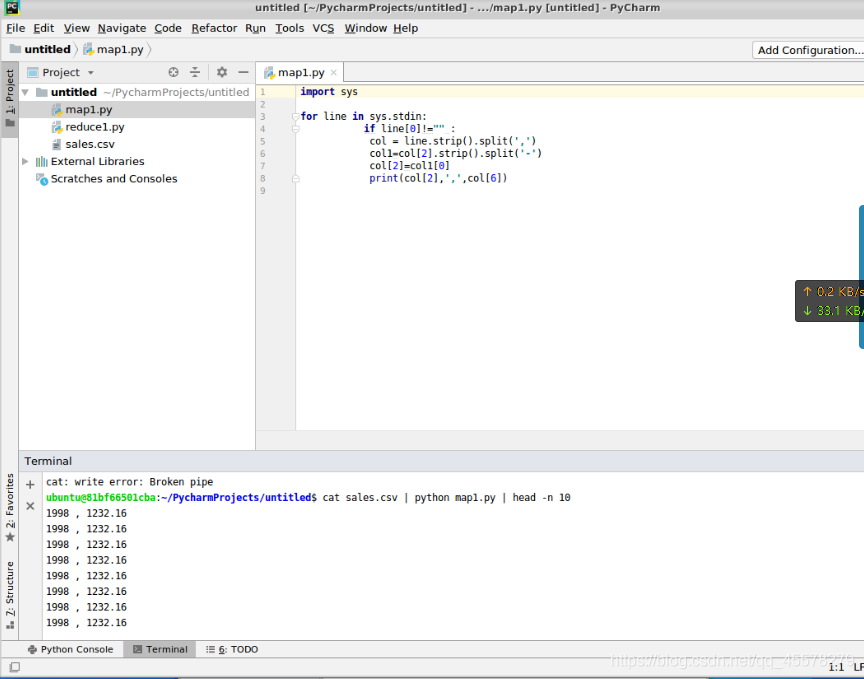The width and height of the screenshot is (864, 679).
Task: Select the map1.py editor tab
Action: pos(300,73)
